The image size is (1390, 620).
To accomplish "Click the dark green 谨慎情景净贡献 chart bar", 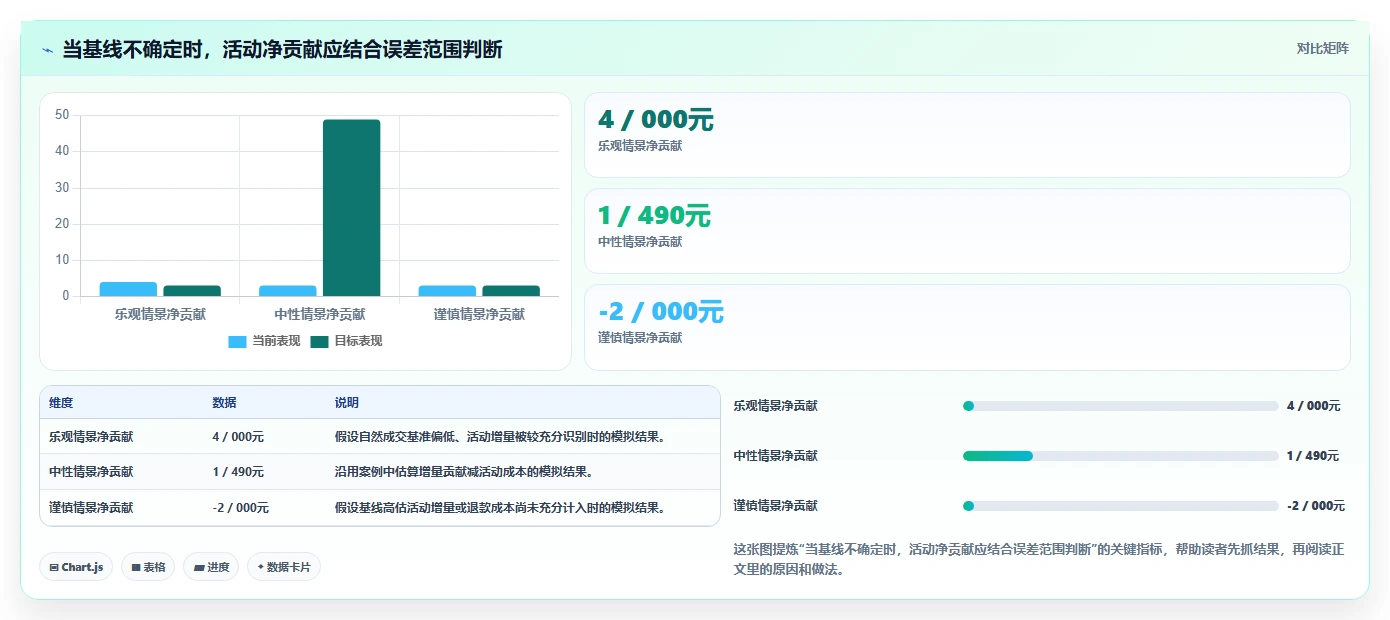I will 511,291.
